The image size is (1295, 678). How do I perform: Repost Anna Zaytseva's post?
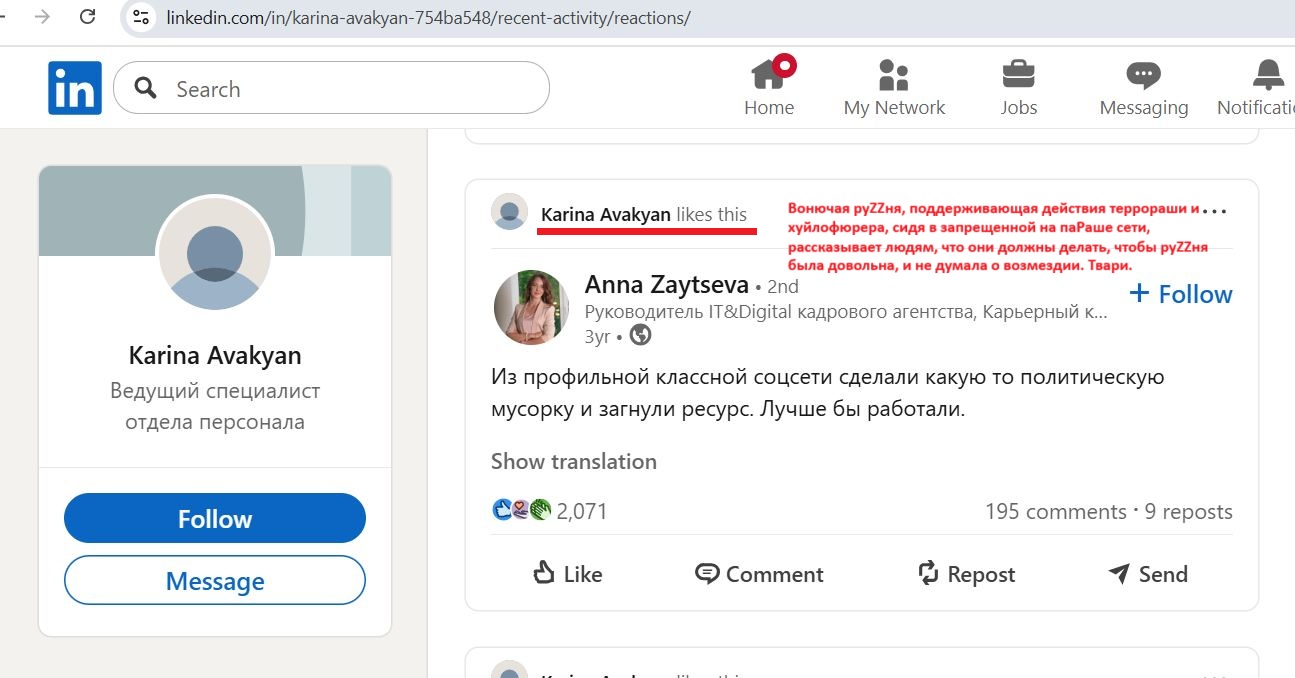point(966,574)
